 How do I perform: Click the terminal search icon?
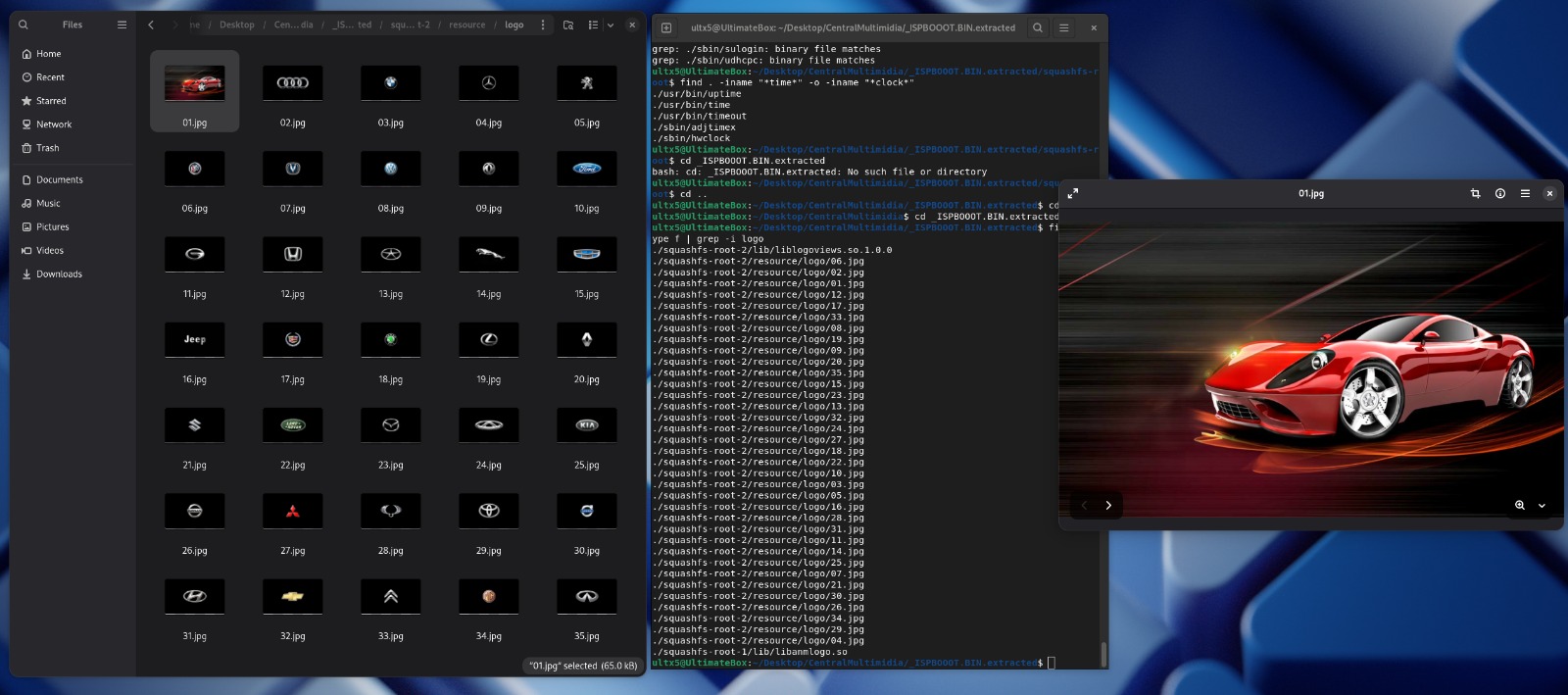1037,27
